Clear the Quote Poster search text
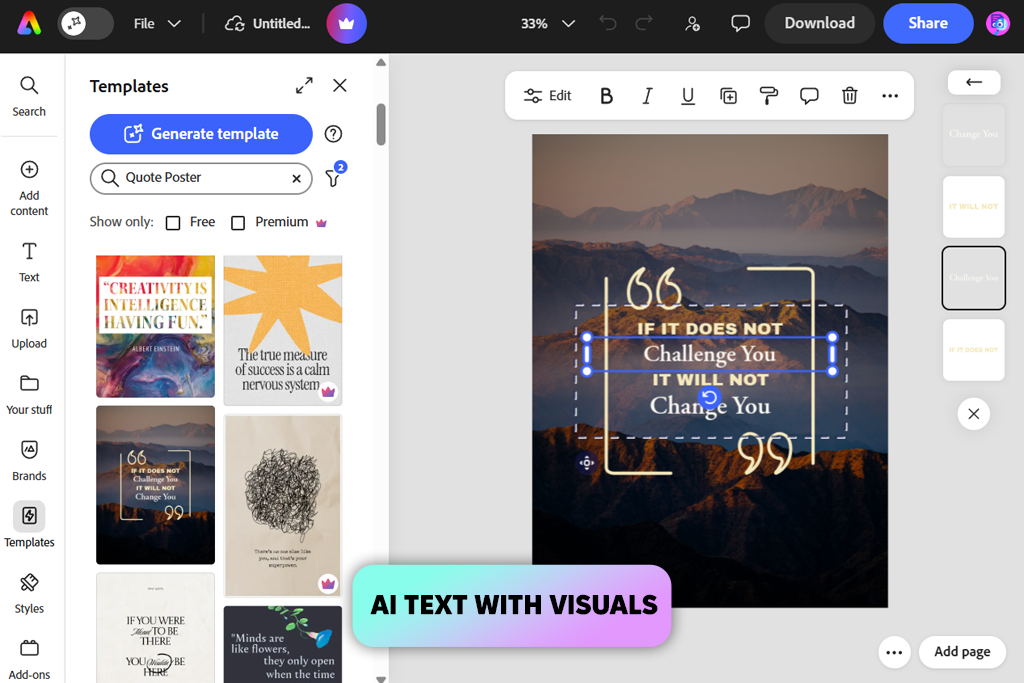This screenshot has height=683, width=1024. coord(296,178)
